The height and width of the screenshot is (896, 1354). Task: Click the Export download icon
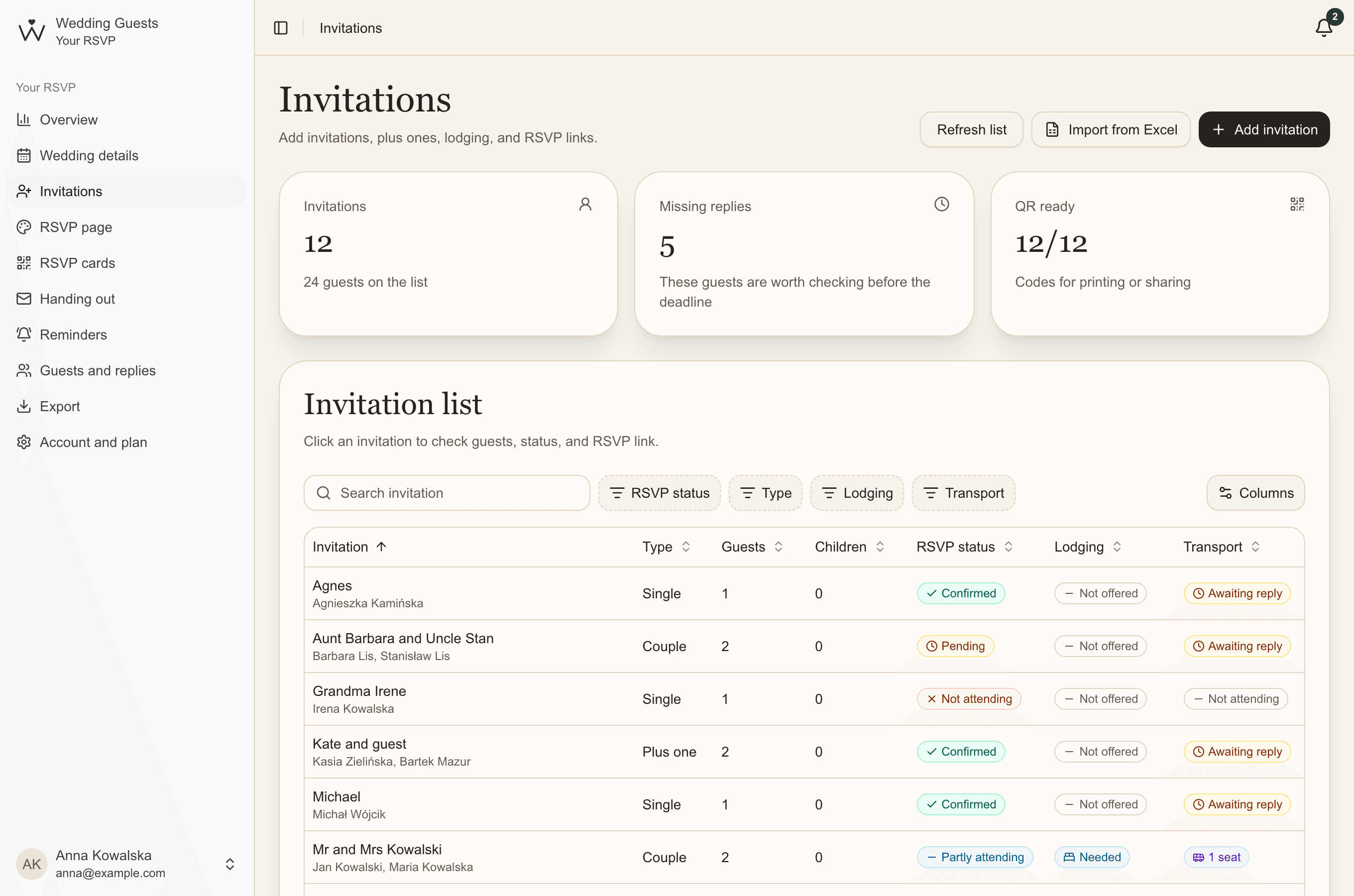[23, 406]
